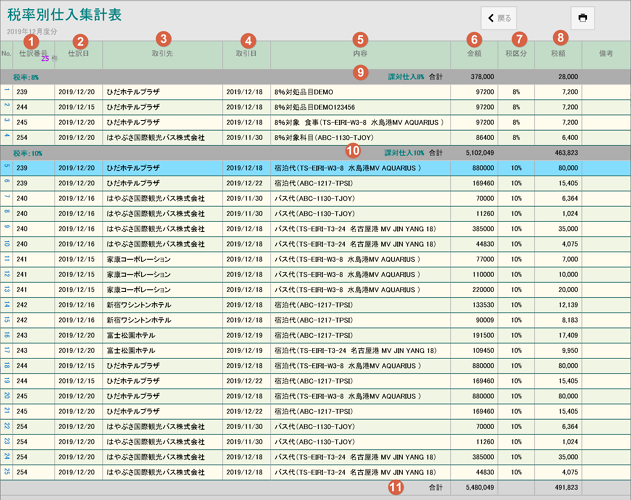
Task: Click the grand total tax 491,823
Action: [566, 487]
